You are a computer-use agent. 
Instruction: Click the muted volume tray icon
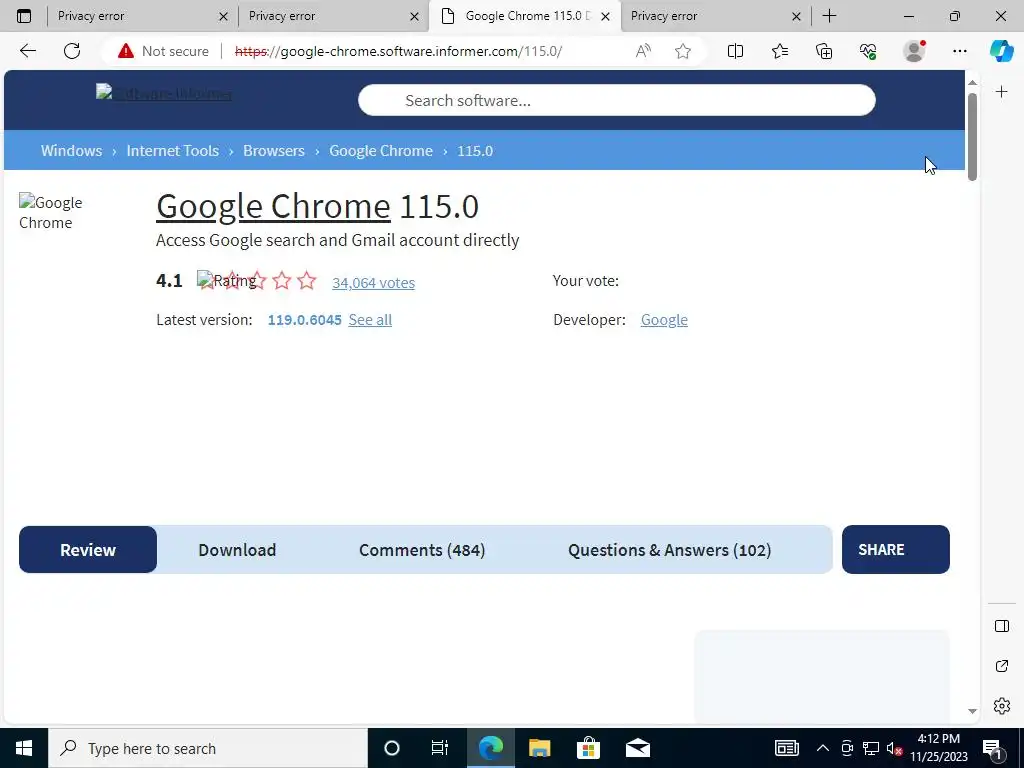click(894, 748)
